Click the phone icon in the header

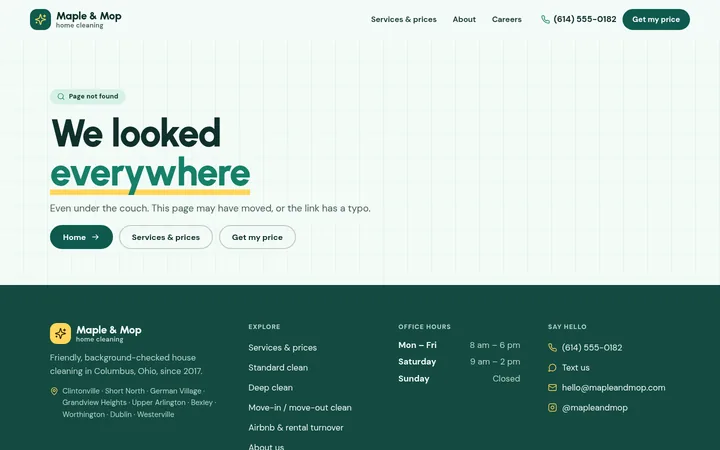point(545,19)
